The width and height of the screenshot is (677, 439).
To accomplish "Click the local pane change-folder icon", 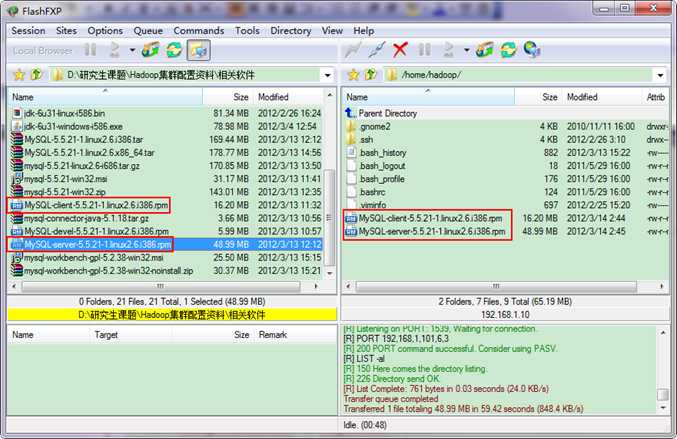I will [x=151, y=50].
